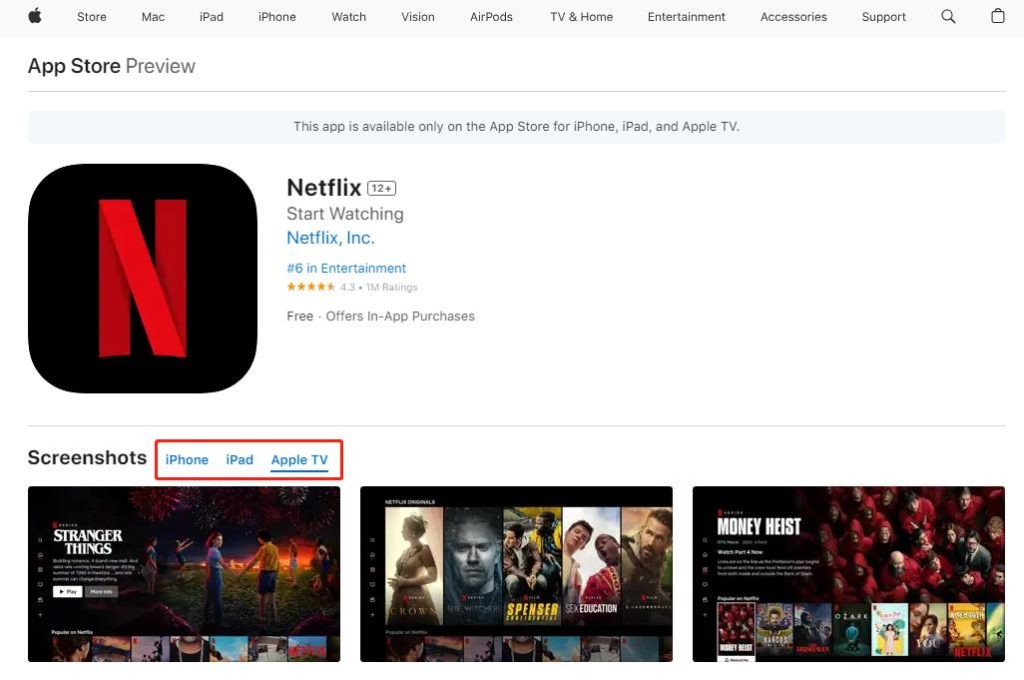Open the iPhone navigation menu
Image resolution: width=1024 pixels, height=680 pixels.
point(277,17)
